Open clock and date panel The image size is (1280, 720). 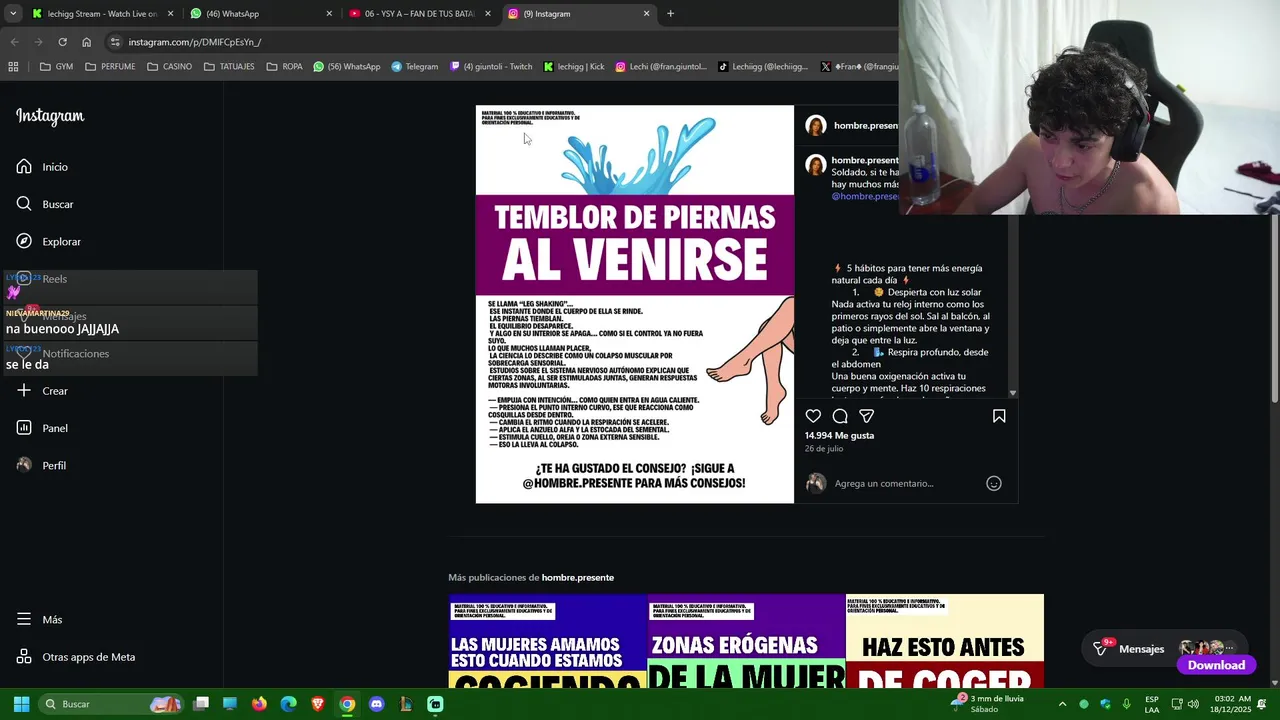(x=1230, y=704)
